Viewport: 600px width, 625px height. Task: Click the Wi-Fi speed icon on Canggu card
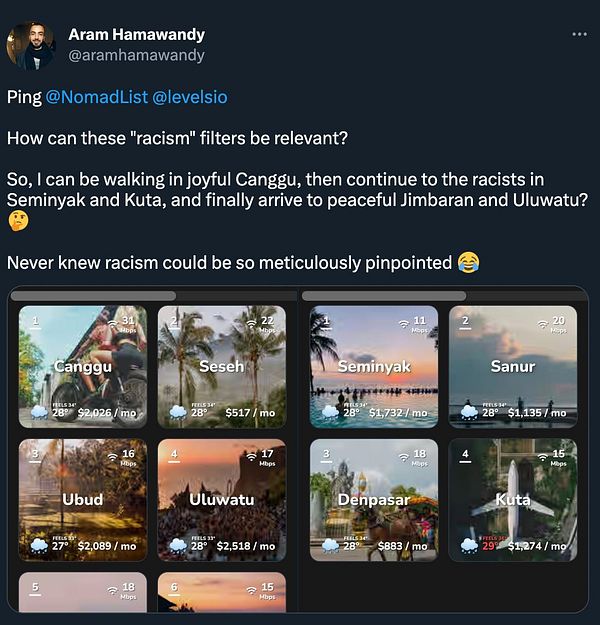pos(112,322)
